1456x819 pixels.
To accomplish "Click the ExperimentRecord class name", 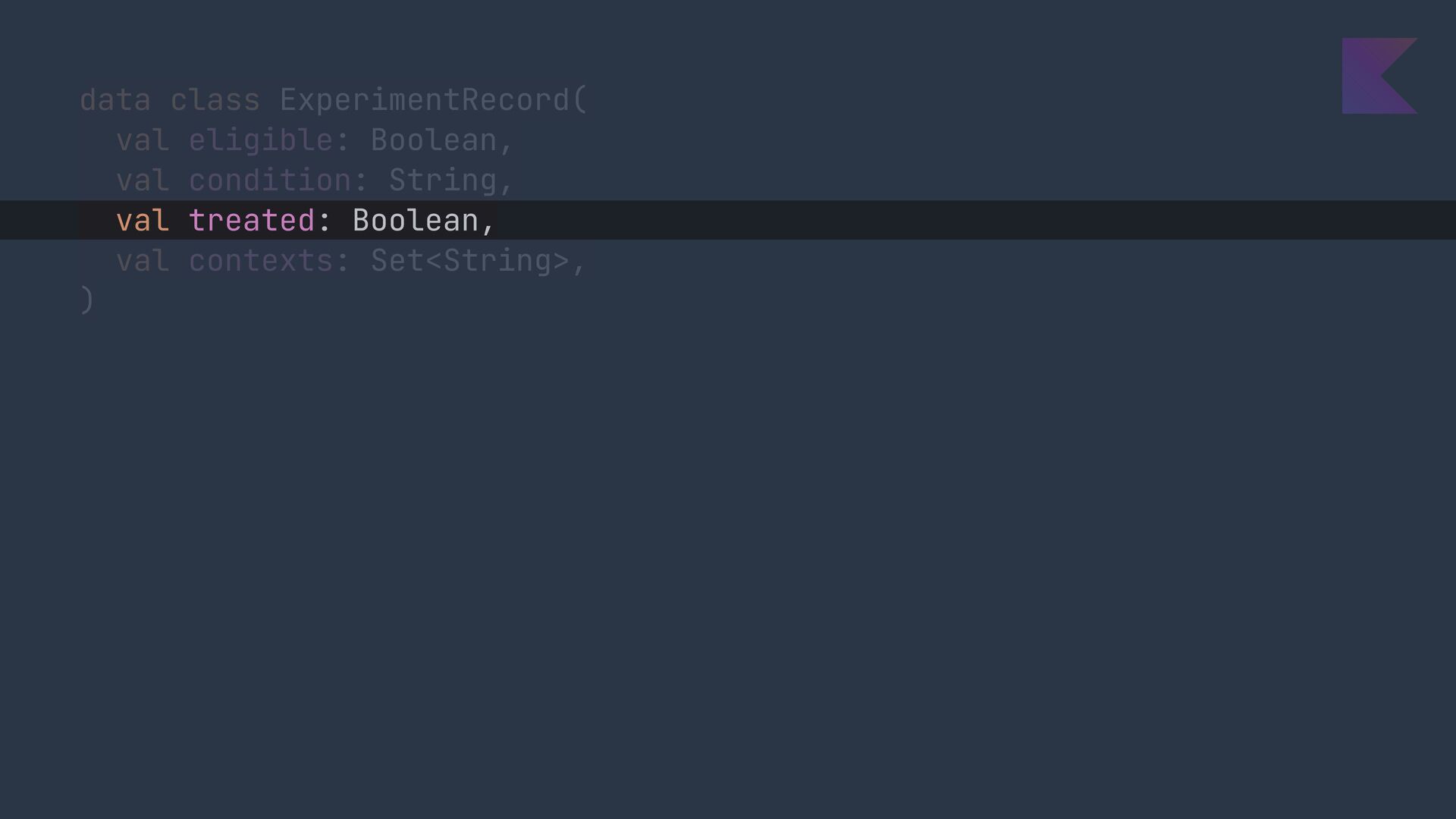I will [x=425, y=100].
